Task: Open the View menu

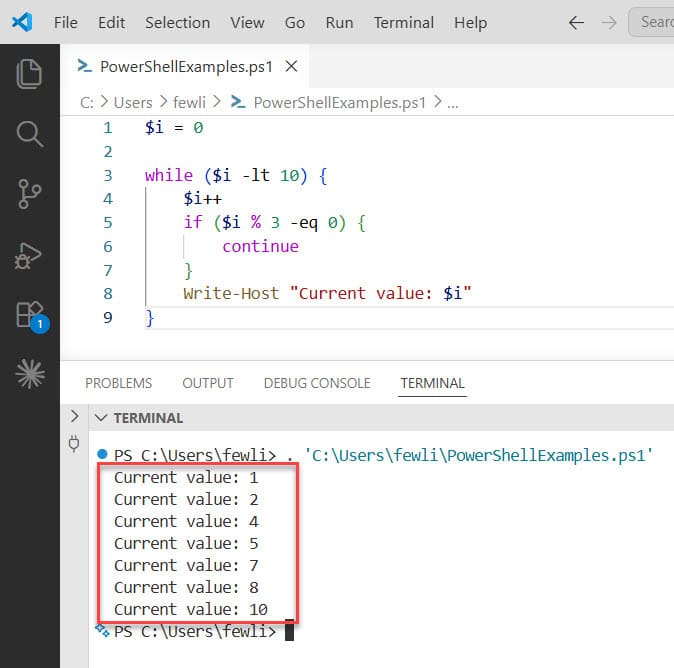Action: pos(247,22)
